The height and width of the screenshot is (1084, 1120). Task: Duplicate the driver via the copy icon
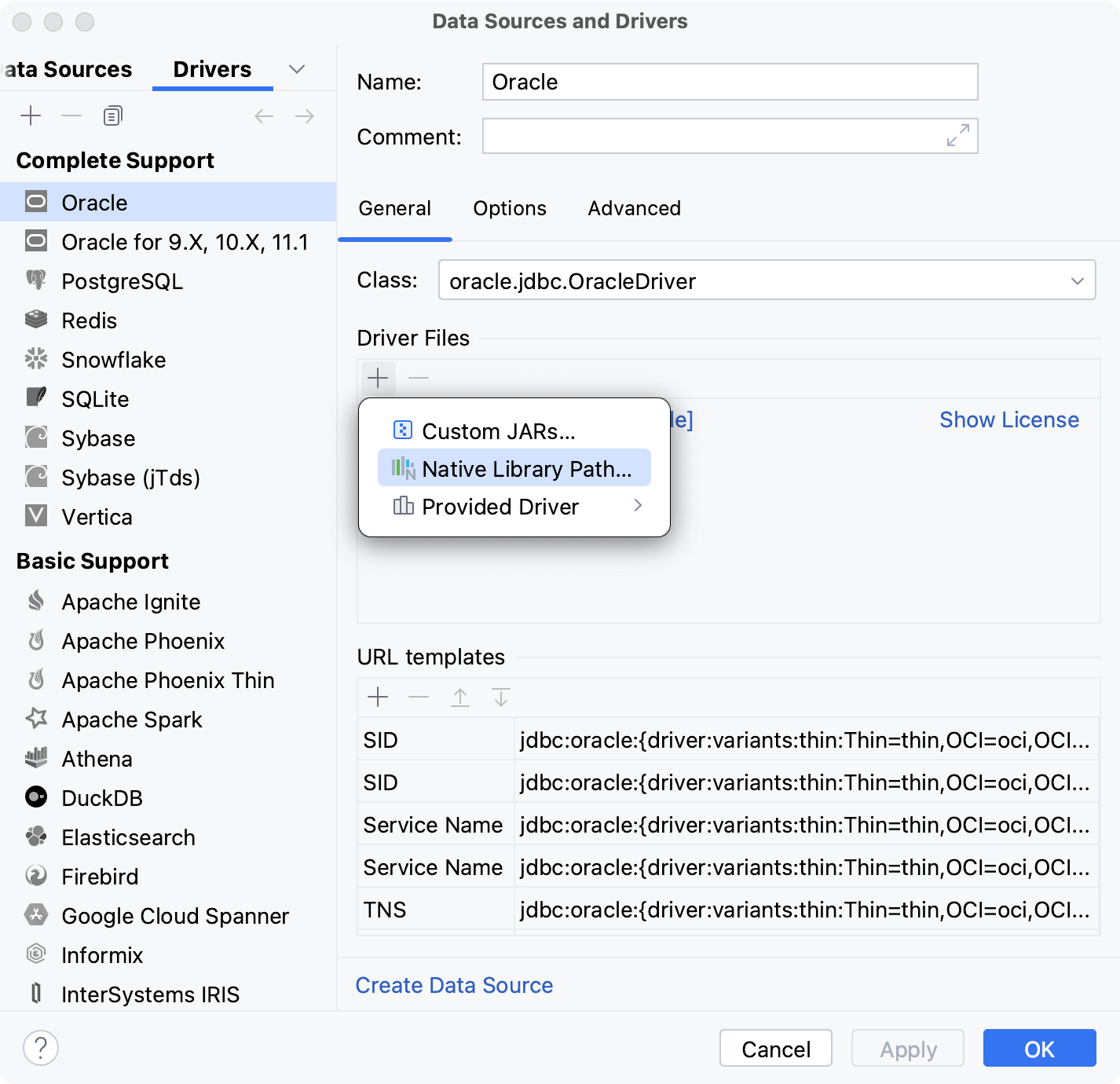coord(112,115)
